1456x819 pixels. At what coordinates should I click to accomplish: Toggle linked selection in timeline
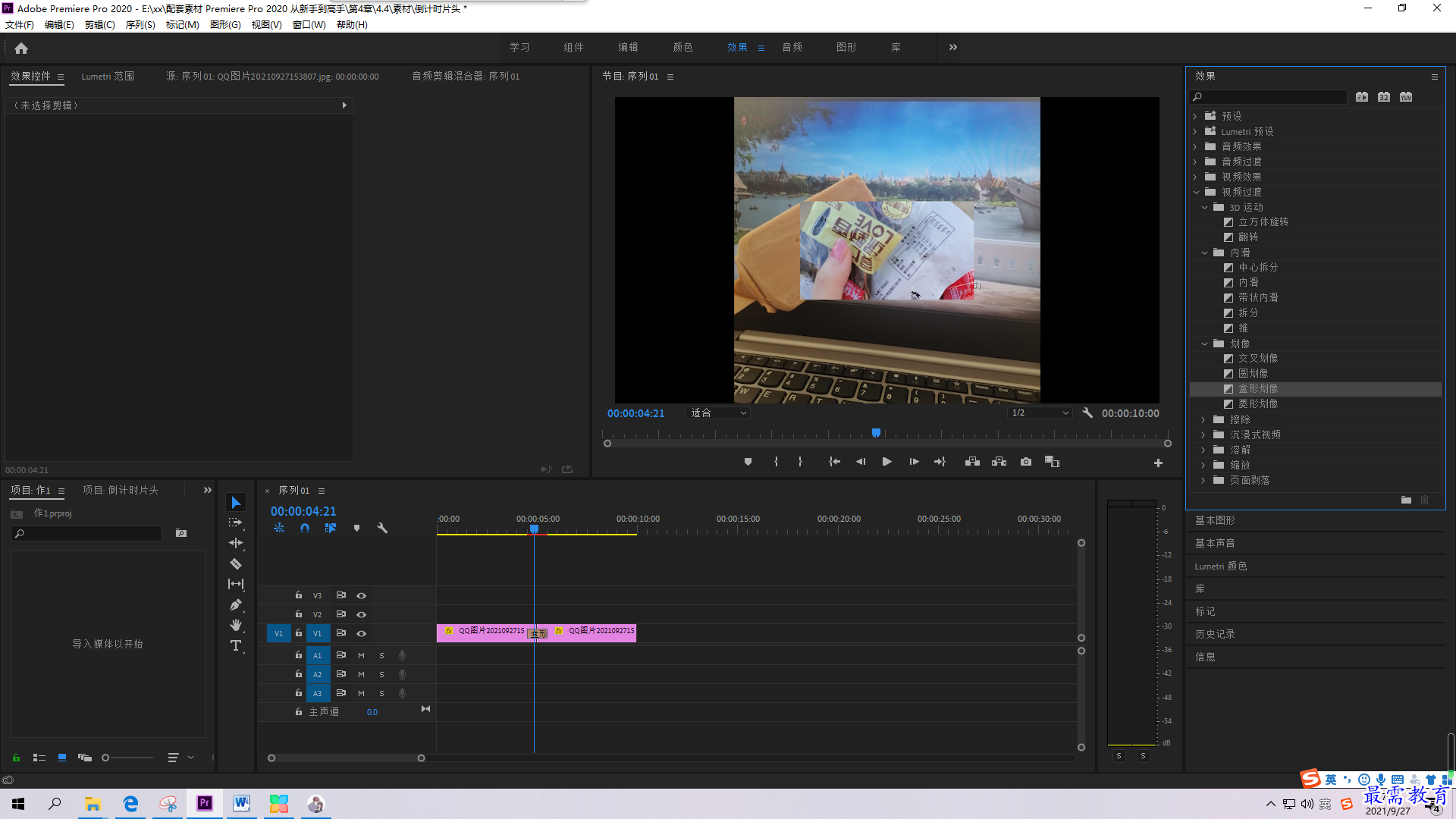click(331, 528)
